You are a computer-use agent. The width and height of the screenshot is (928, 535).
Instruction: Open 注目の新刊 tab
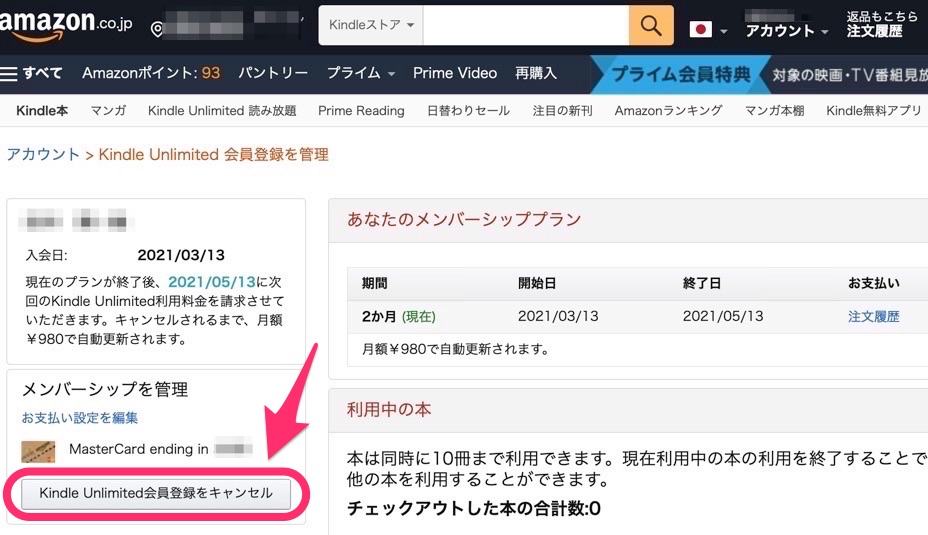coord(562,111)
